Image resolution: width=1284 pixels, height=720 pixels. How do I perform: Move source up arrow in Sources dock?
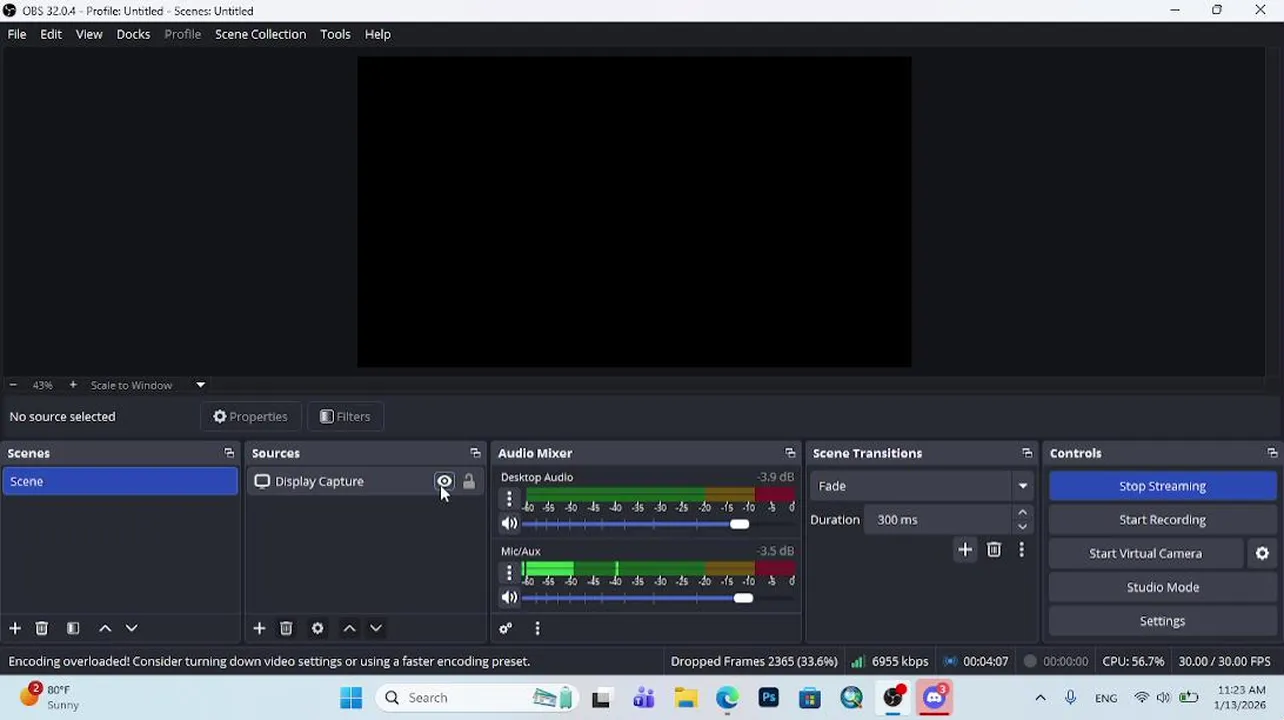[x=349, y=628]
